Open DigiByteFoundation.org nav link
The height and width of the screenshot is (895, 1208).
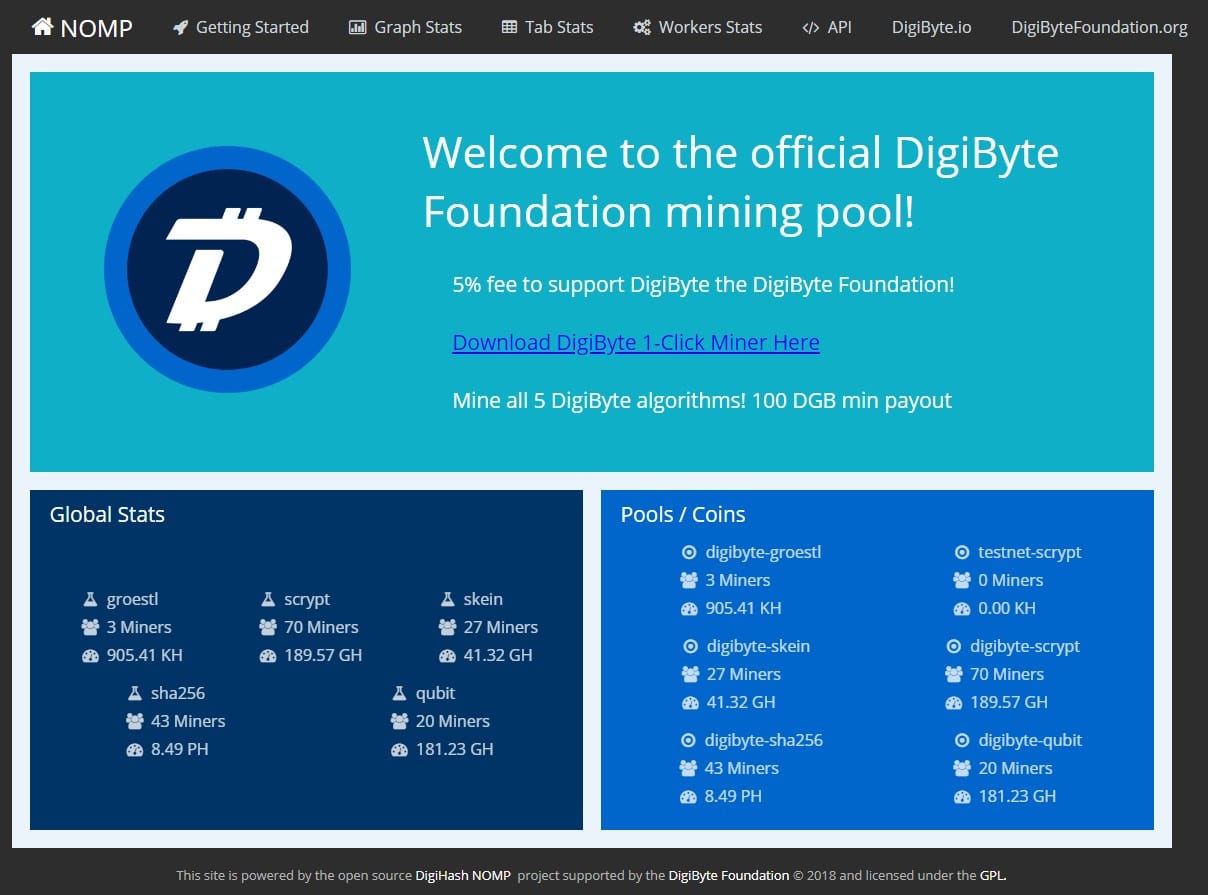(1099, 27)
